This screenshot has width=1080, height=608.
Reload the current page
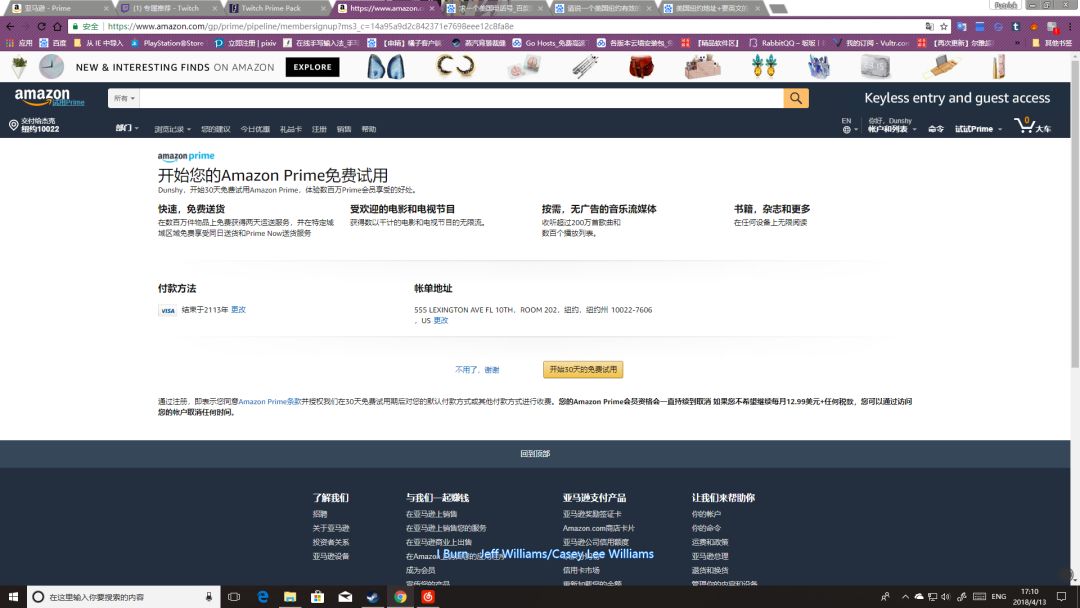pyautogui.click(x=41, y=26)
